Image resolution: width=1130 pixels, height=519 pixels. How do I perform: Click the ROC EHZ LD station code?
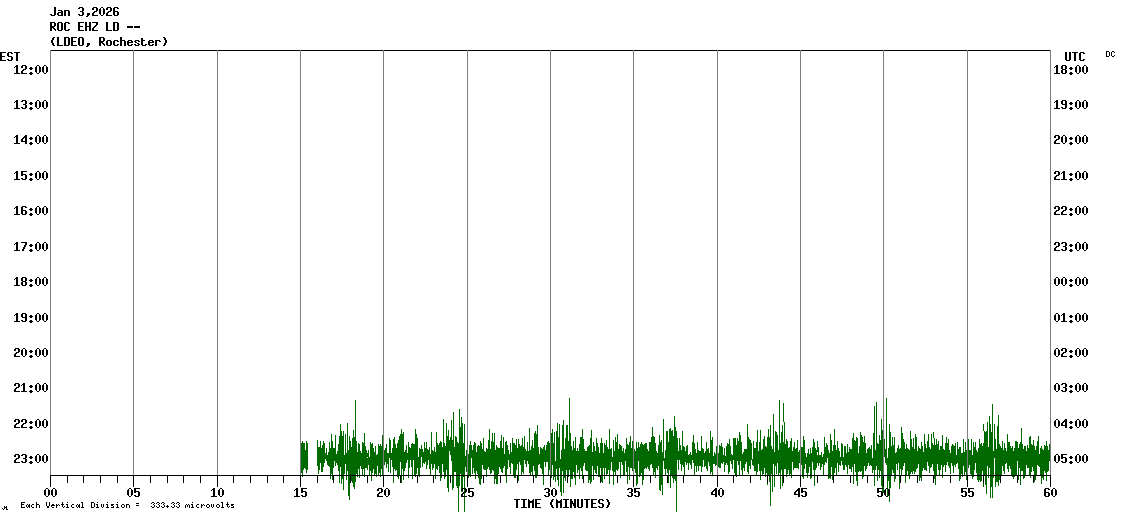coord(94,27)
